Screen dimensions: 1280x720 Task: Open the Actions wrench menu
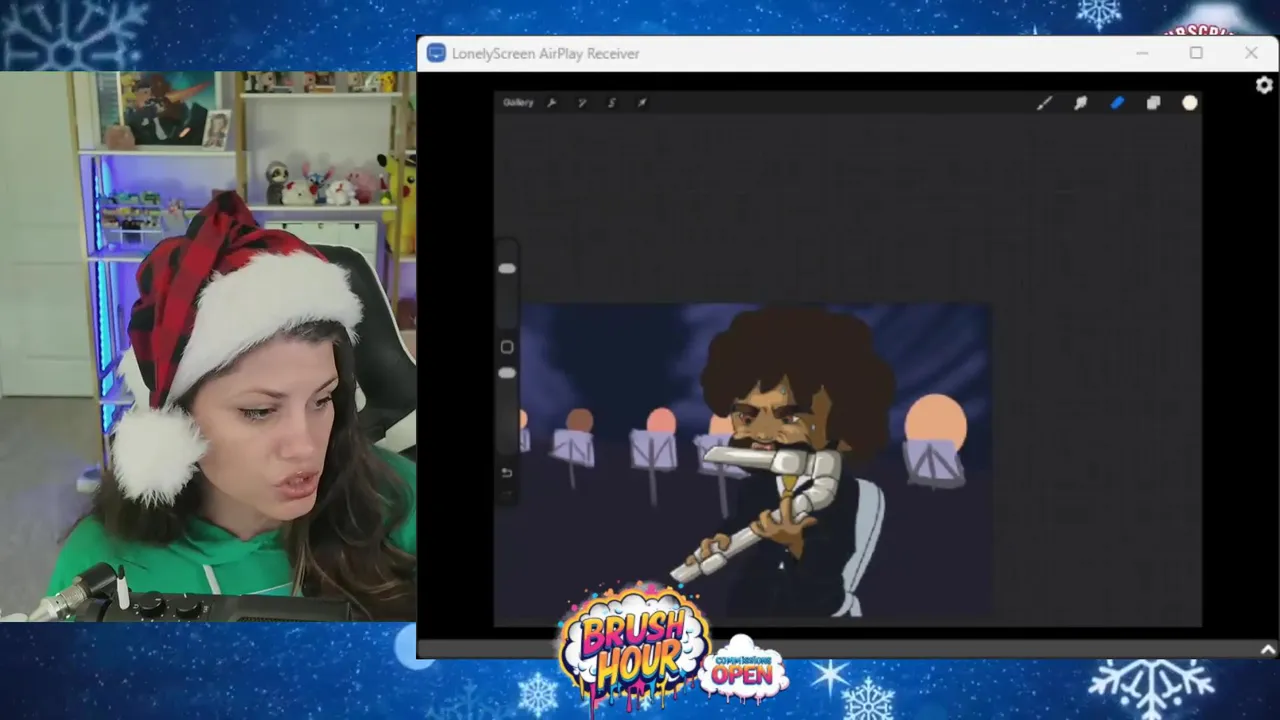coord(551,102)
